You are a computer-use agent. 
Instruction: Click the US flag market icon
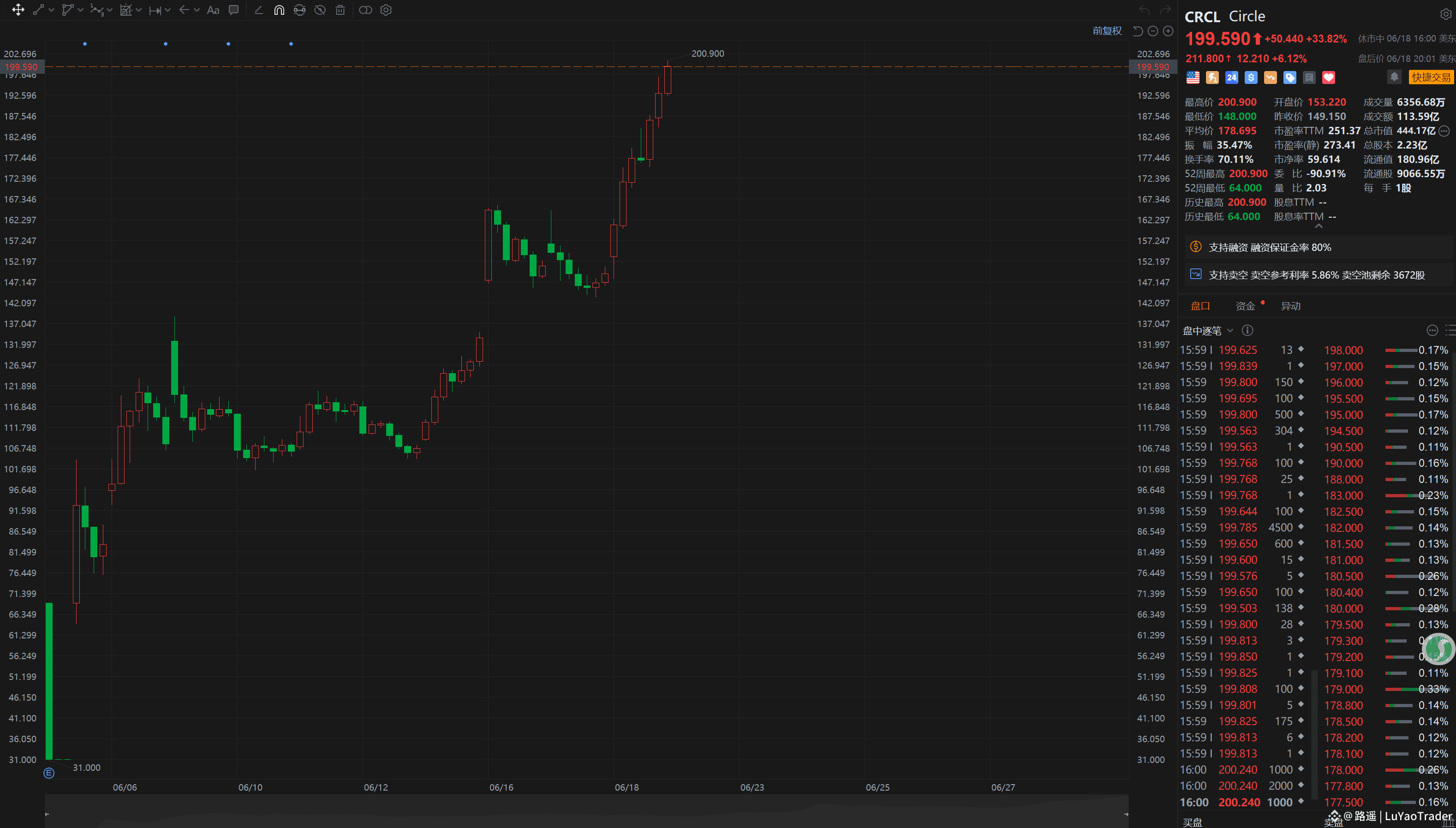[x=1193, y=77]
